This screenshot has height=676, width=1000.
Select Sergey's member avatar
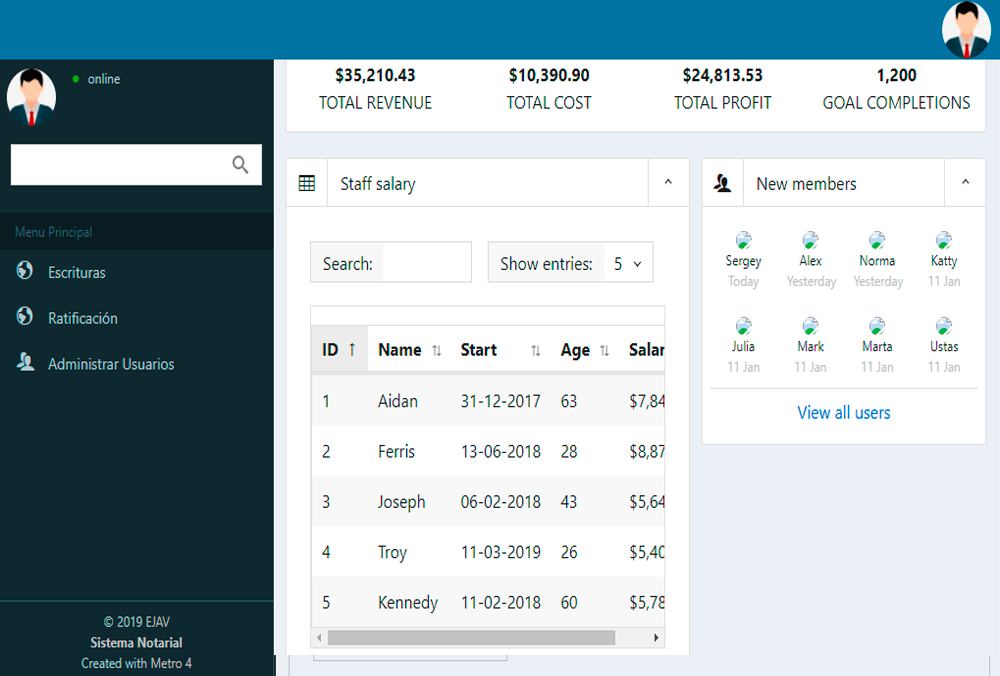coord(743,240)
